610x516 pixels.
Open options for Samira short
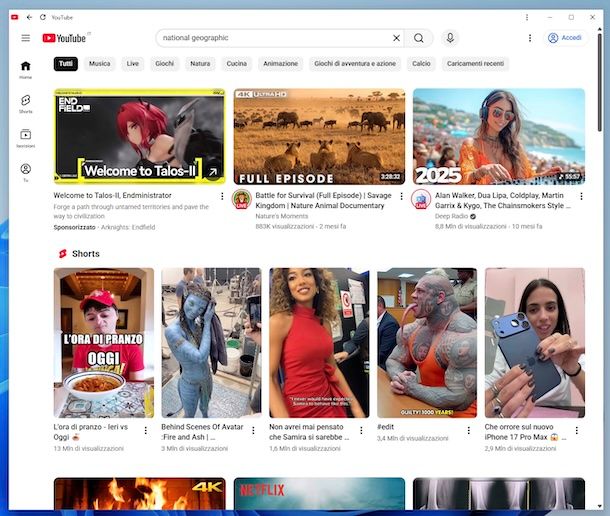[x=361, y=430]
